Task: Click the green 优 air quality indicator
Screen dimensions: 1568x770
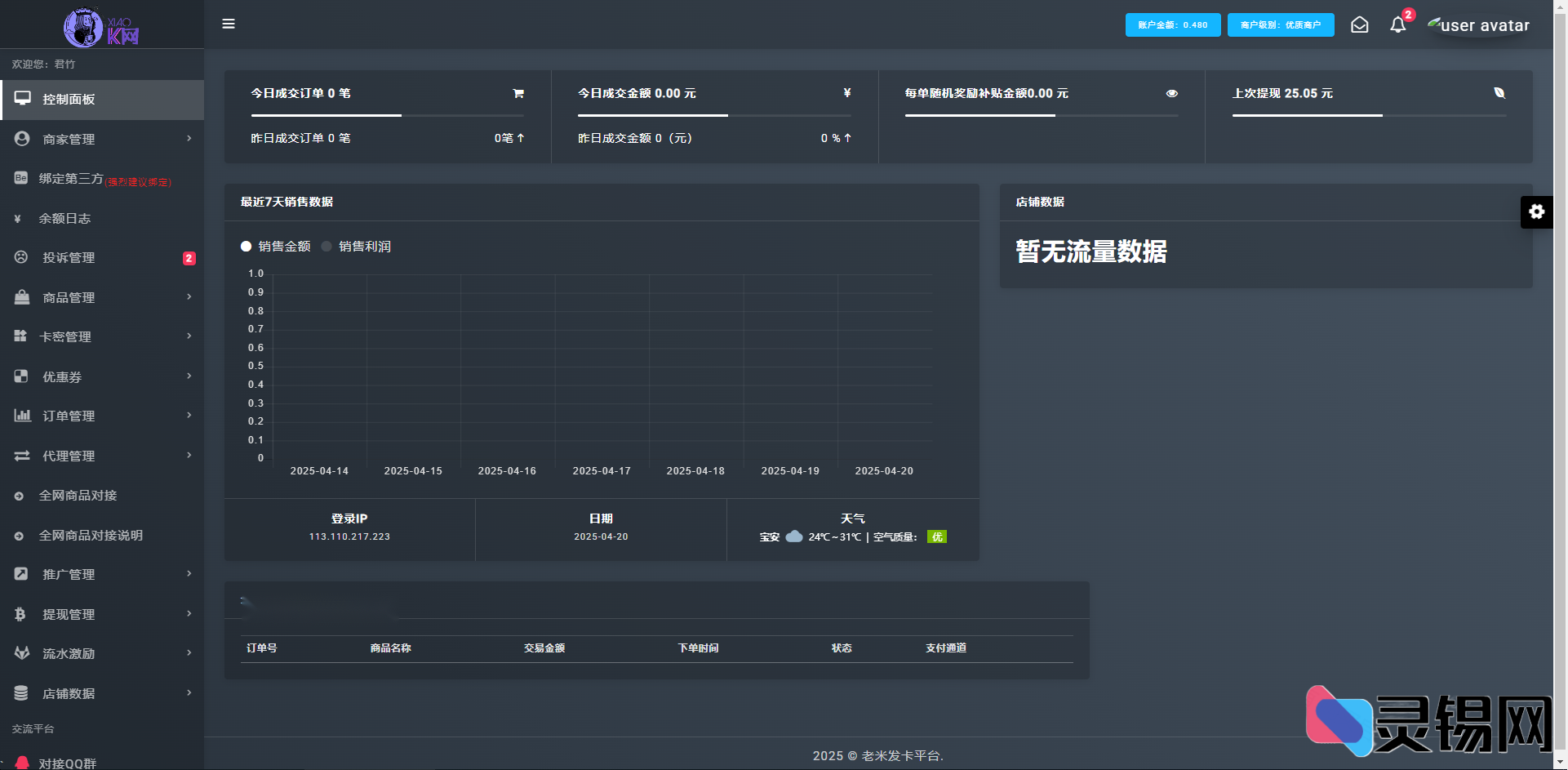Action: pos(937,536)
